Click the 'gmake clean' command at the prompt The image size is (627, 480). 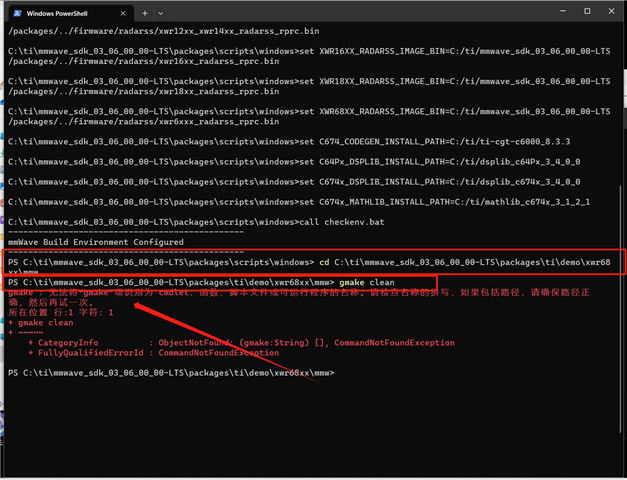[x=367, y=282]
